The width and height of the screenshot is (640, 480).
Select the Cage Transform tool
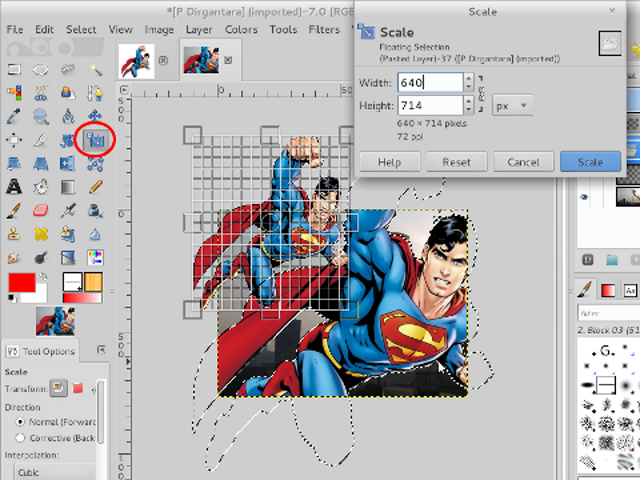pos(95,164)
